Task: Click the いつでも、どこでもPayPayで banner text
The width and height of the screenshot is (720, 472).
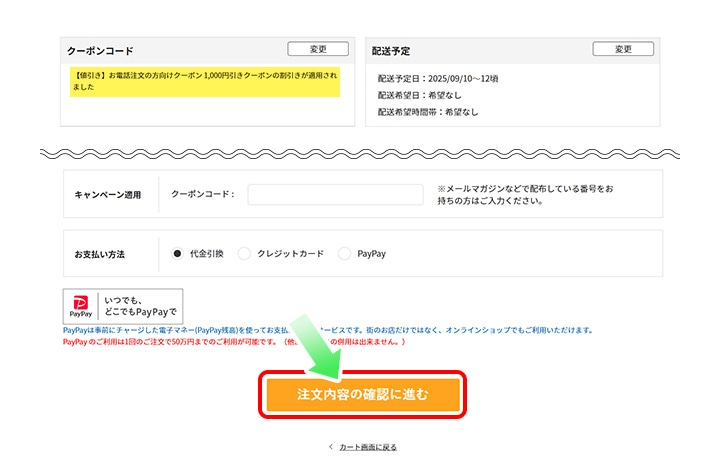Action: click(x=139, y=305)
